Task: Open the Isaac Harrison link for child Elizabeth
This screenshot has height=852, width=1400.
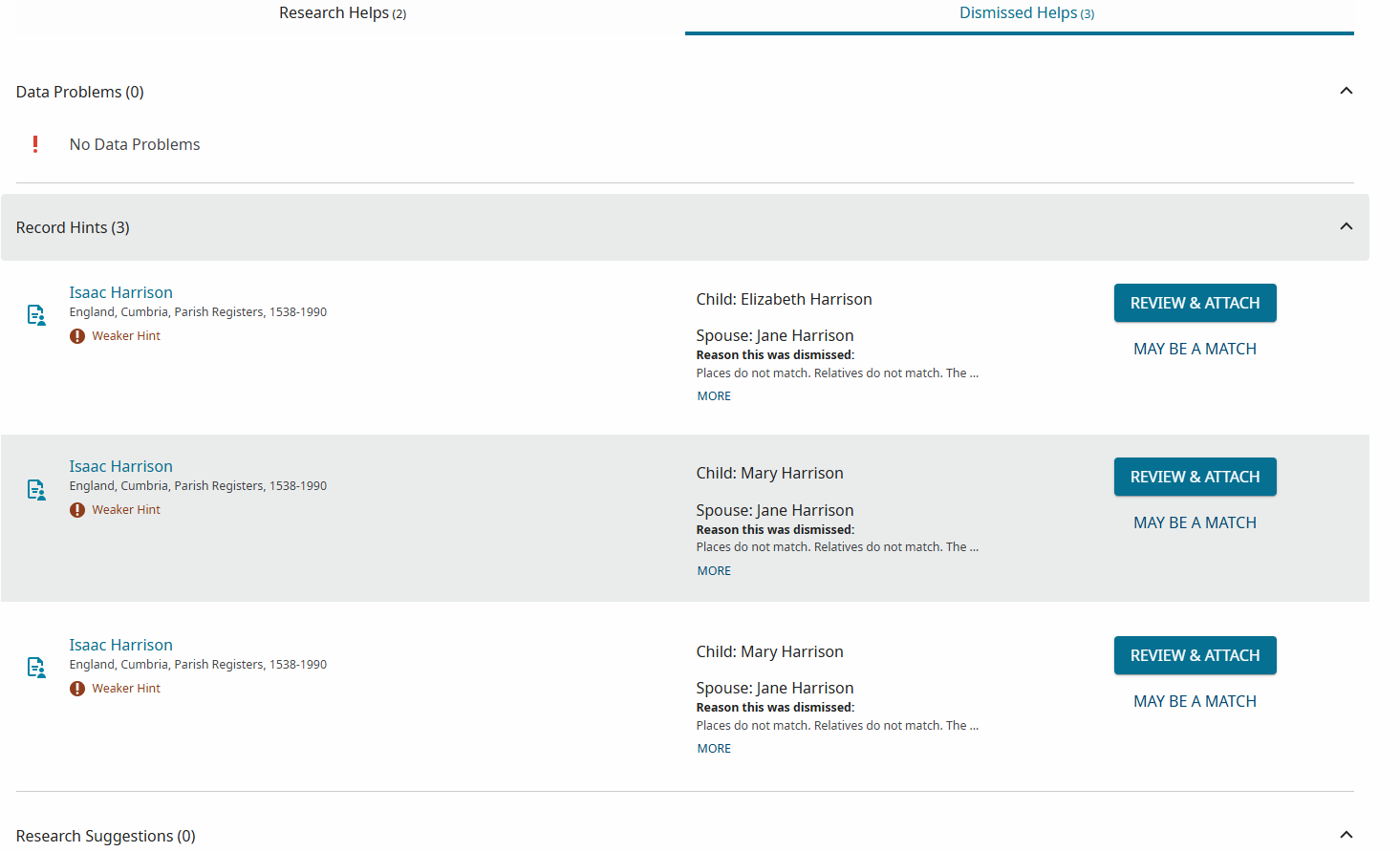Action: (120, 292)
